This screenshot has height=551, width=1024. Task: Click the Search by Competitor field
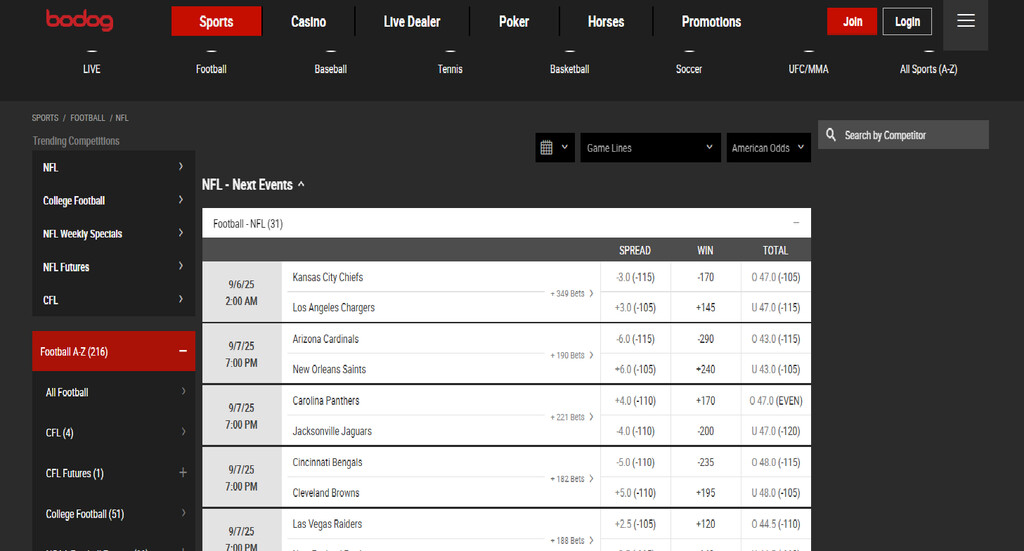coord(903,134)
